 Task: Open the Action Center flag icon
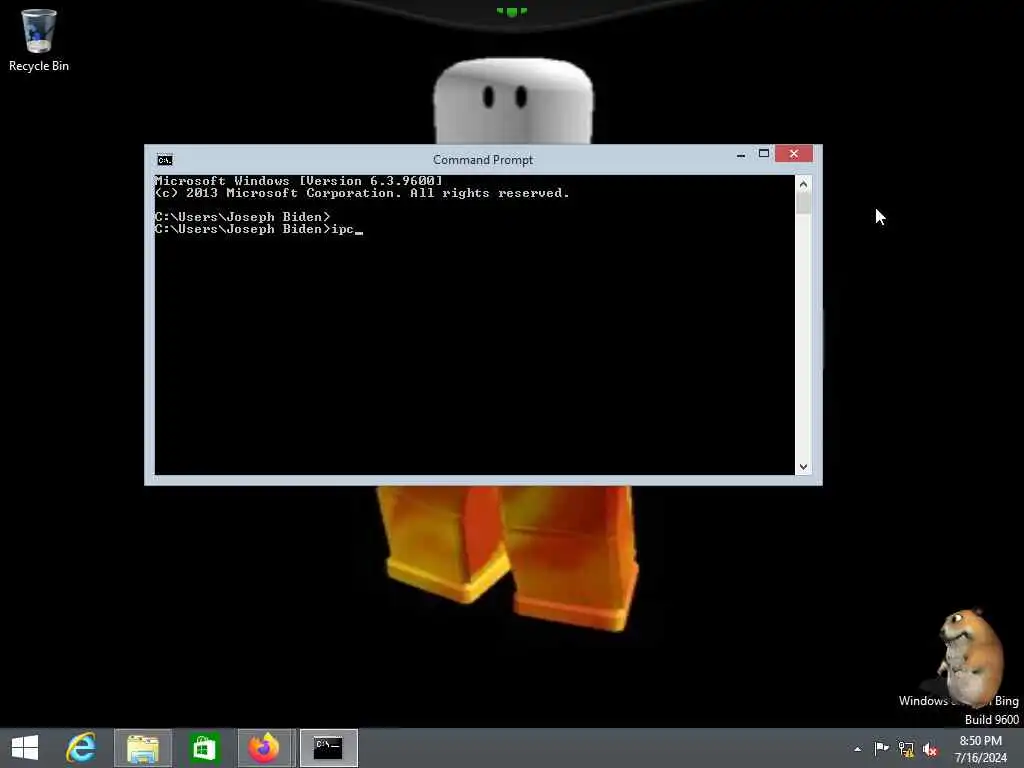(x=881, y=748)
